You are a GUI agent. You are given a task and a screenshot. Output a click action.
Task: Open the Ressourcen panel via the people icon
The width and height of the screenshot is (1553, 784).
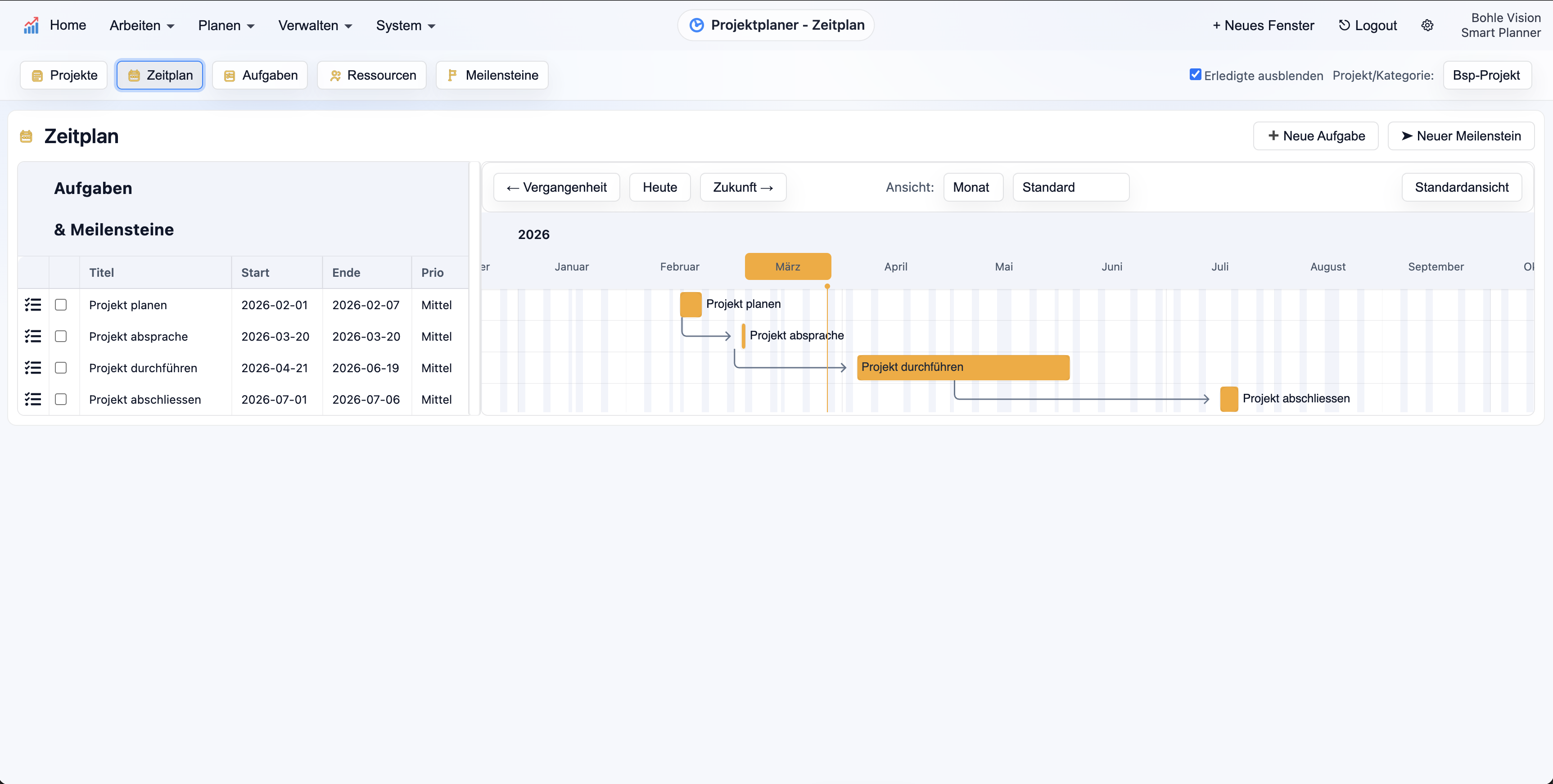tap(336, 75)
